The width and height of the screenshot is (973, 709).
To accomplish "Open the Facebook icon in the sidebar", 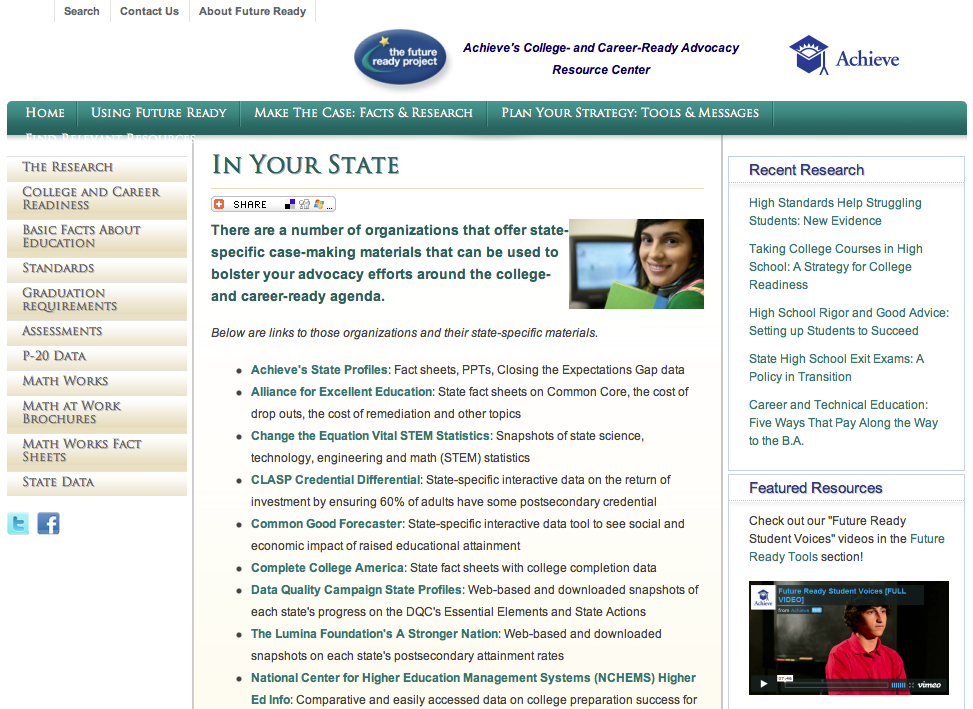I will coord(48,524).
